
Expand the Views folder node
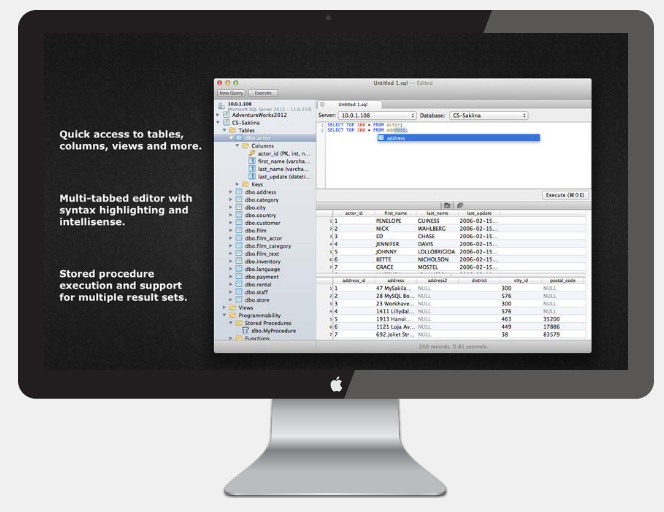(224, 307)
